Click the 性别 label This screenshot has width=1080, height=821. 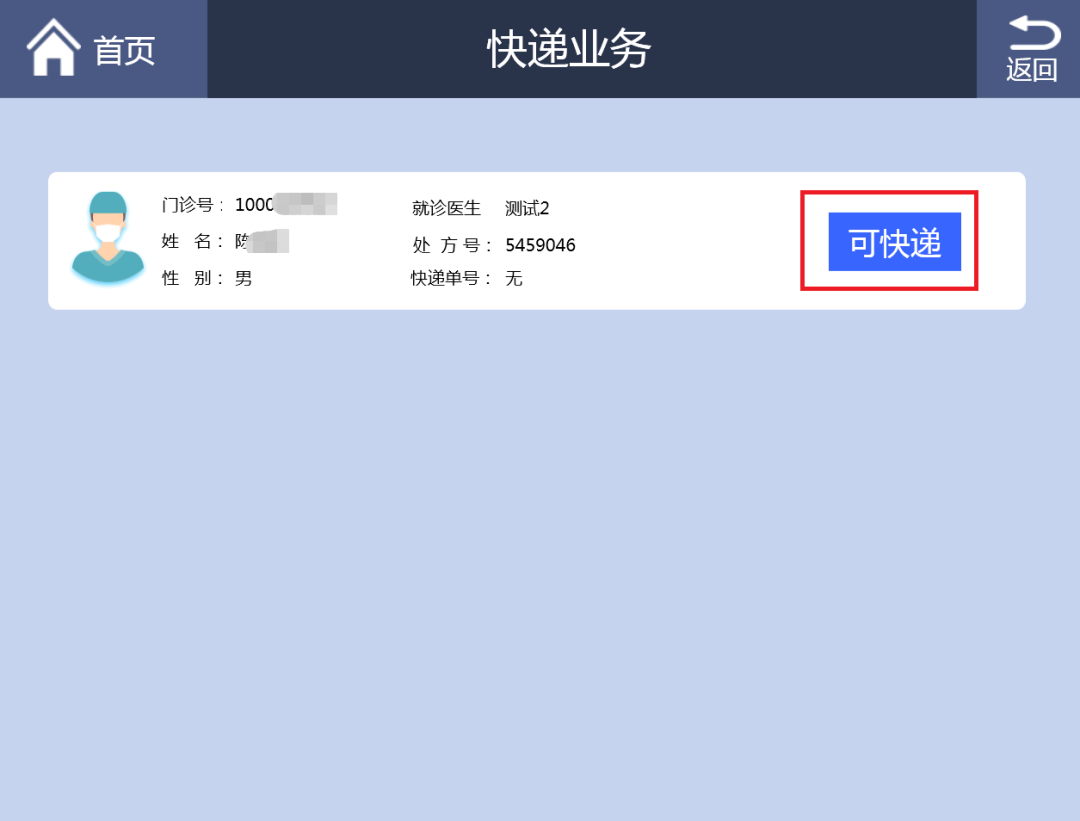(192, 278)
